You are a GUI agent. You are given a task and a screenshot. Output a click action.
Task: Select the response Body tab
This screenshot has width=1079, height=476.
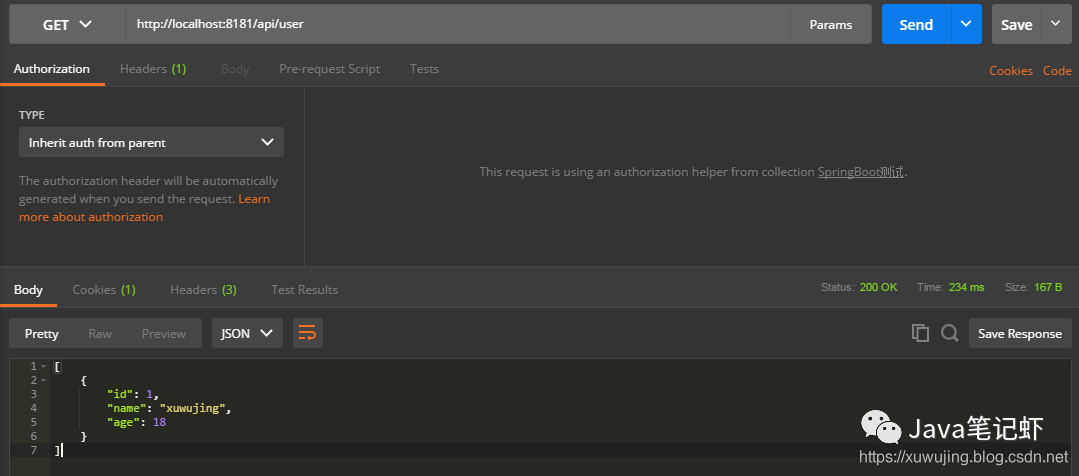point(28,290)
